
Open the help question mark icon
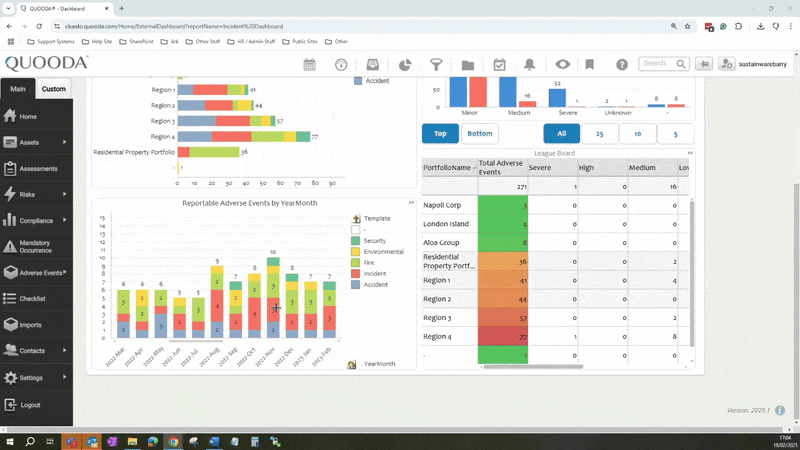621,64
